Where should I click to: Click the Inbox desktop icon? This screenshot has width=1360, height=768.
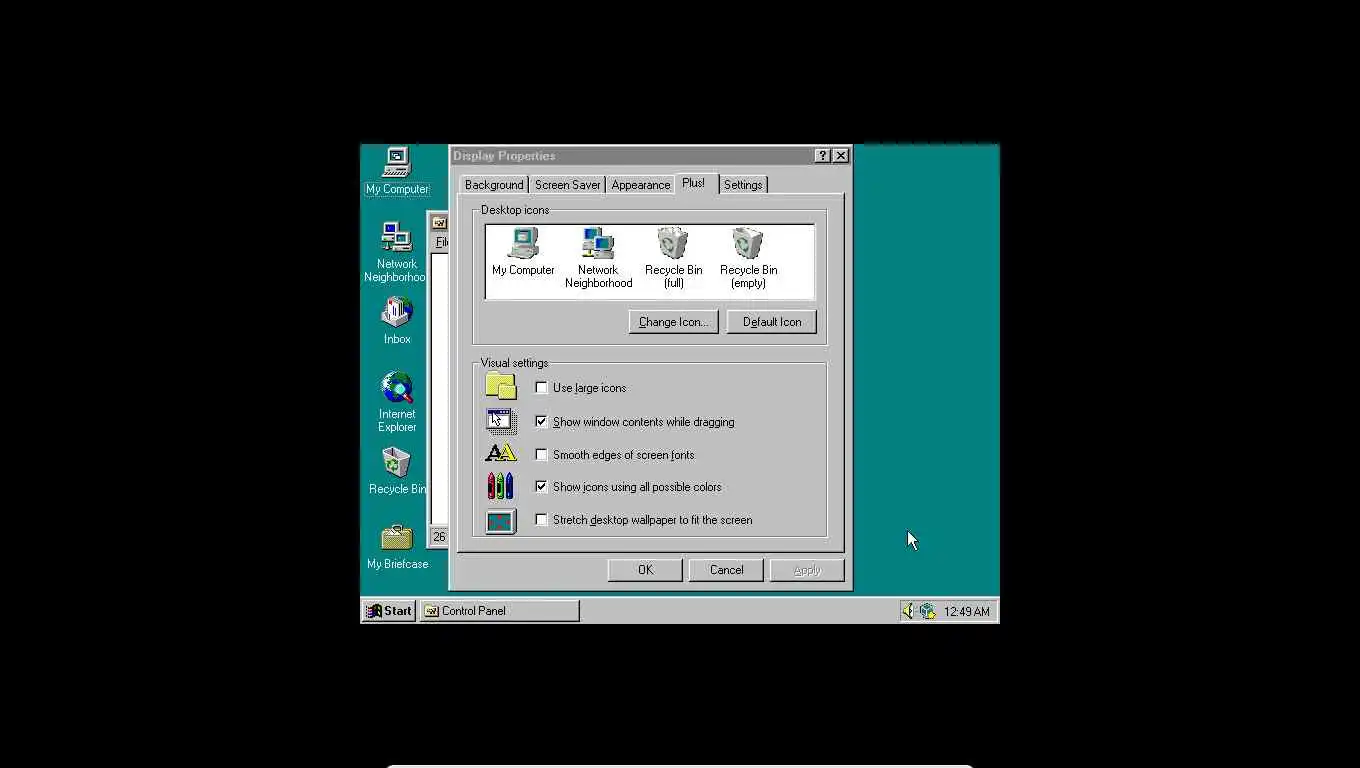[x=397, y=321]
